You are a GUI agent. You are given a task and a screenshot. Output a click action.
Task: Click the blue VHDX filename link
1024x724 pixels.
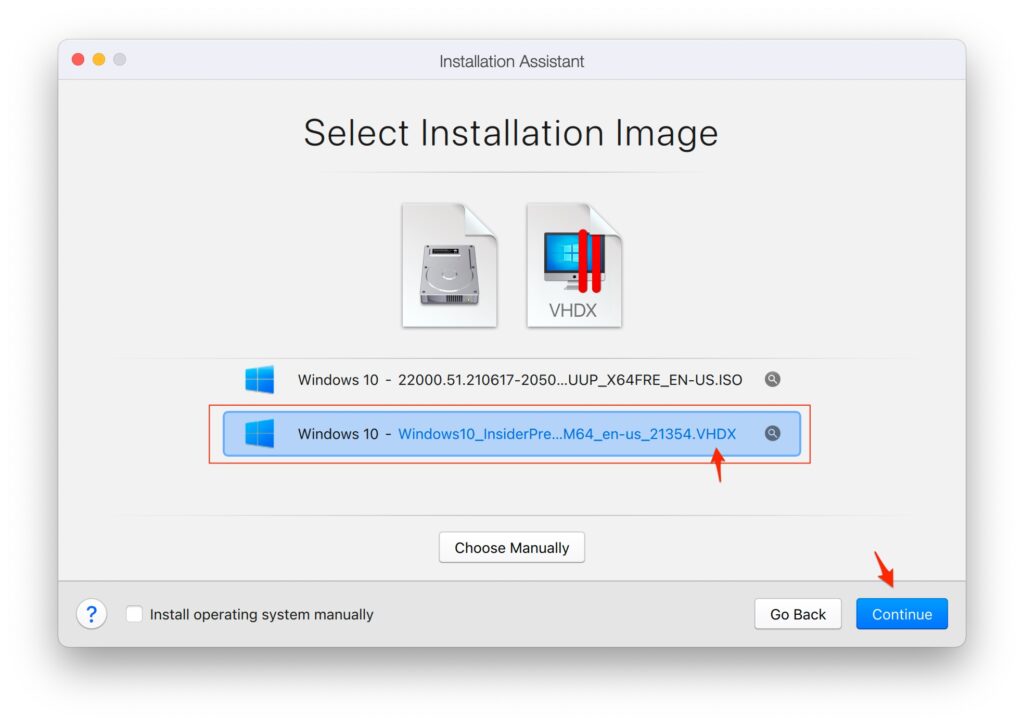pos(567,433)
